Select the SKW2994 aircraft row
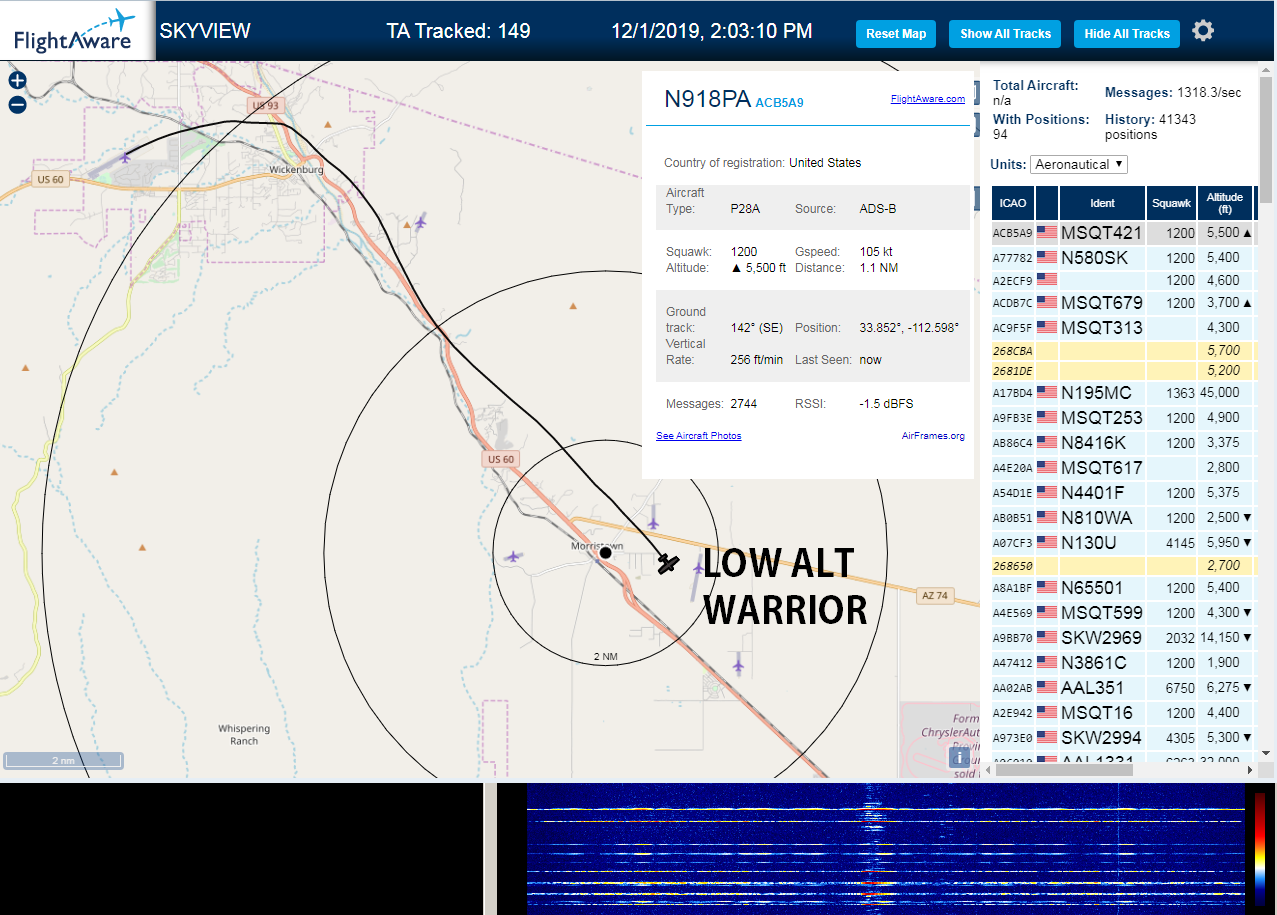1277x915 pixels. [1123, 738]
